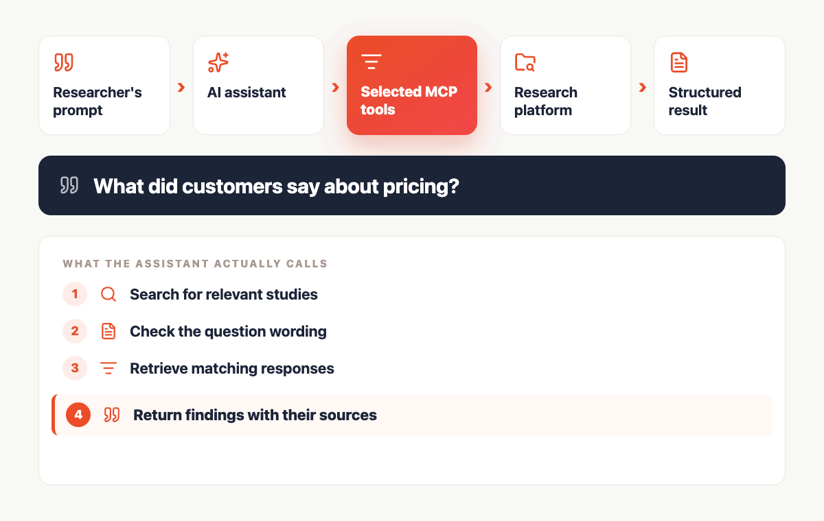Click the chevron between Researcher's prompt and AI assistant
The width and height of the screenshot is (824, 521).
click(181, 87)
